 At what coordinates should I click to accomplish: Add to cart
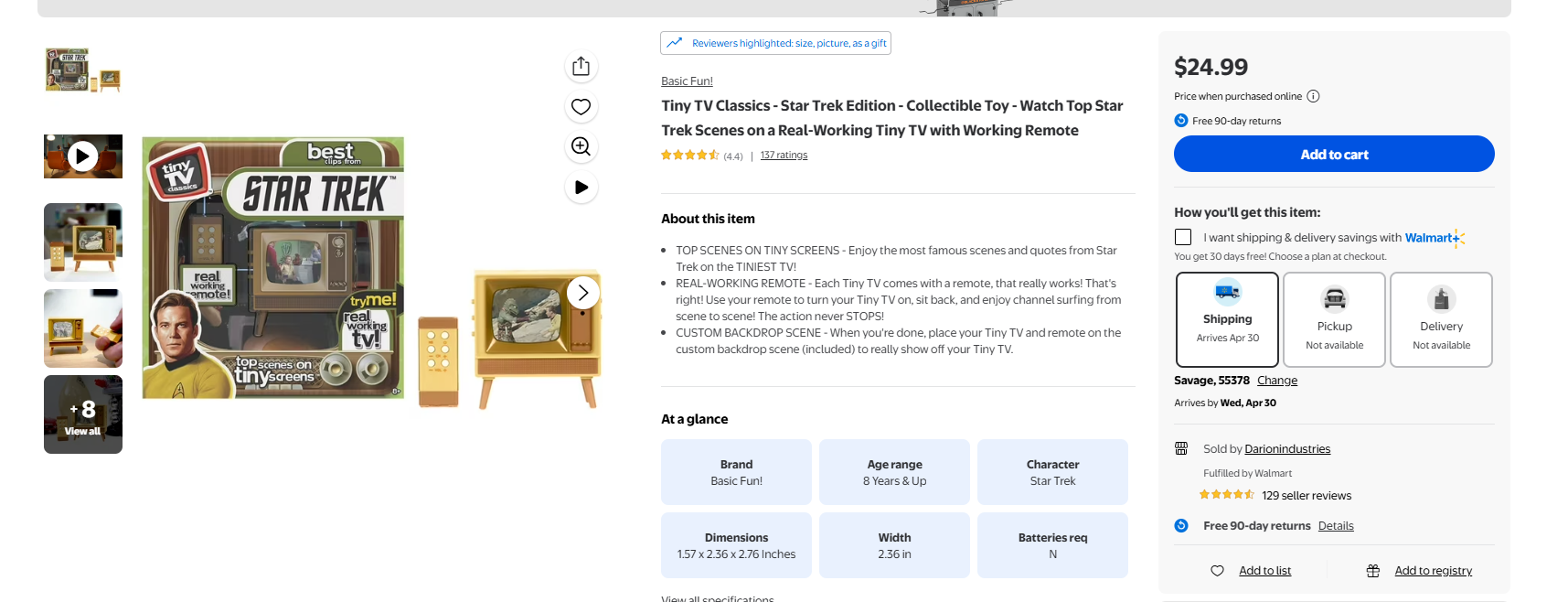pyautogui.click(x=1334, y=154)
